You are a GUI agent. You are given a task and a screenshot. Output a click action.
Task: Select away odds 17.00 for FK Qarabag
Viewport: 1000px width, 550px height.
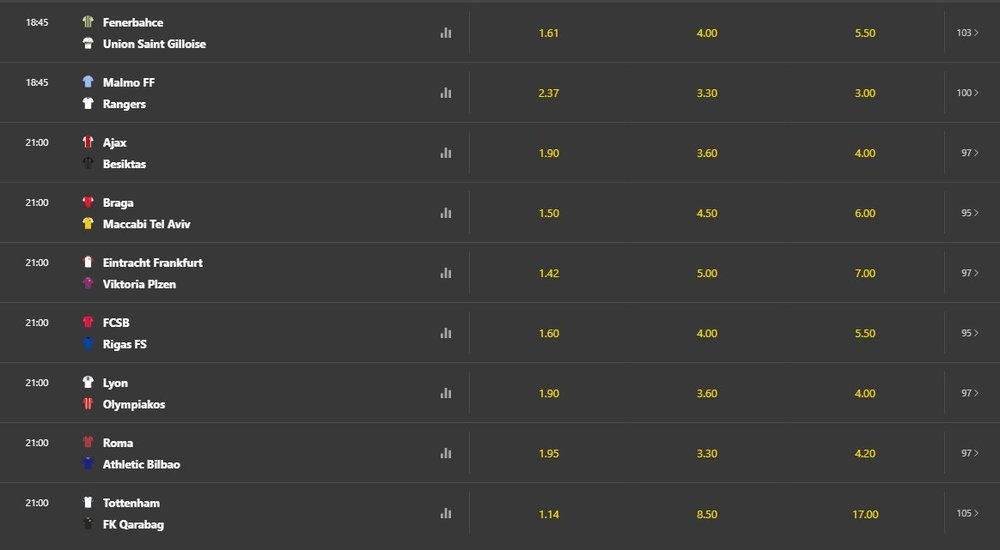coord(865,514)
